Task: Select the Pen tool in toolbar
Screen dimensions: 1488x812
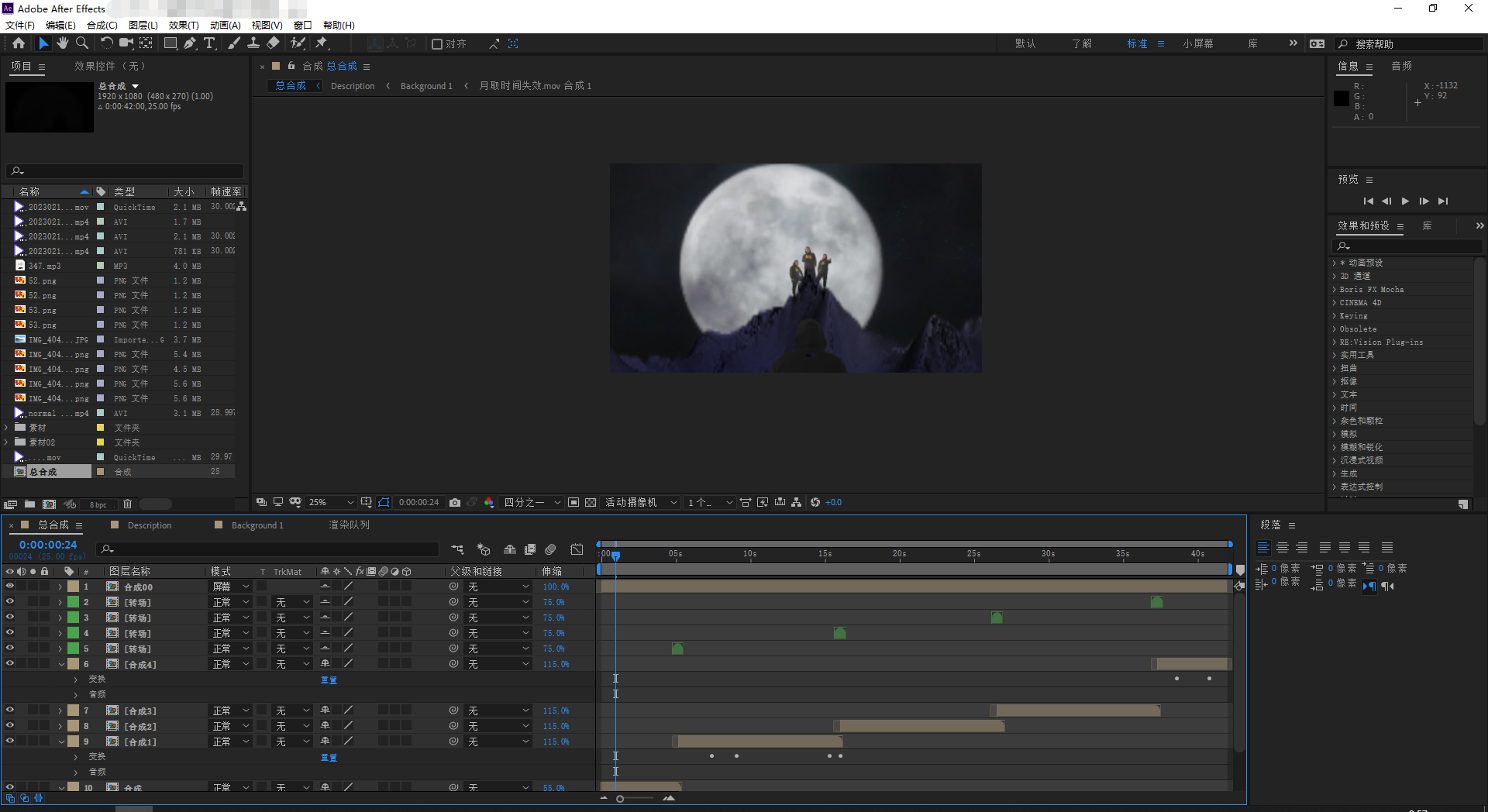Action: 190,43
